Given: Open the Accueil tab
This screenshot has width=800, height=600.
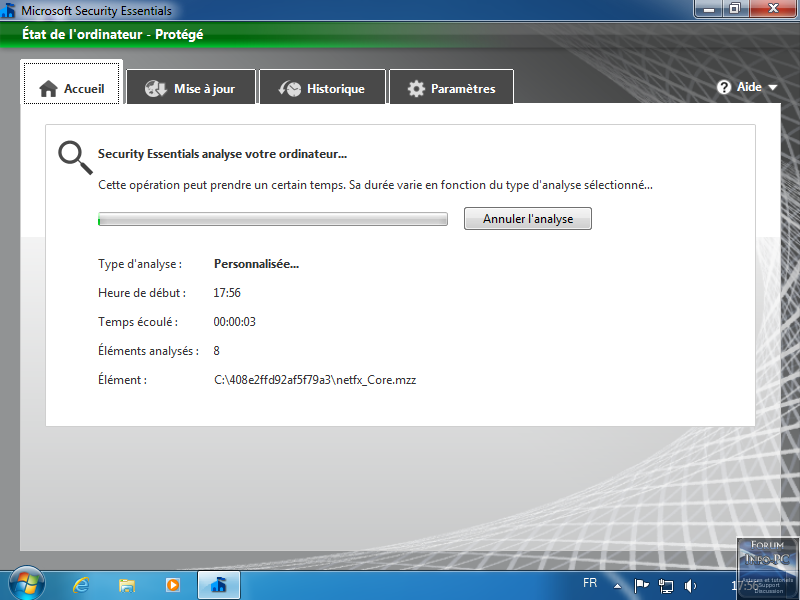Looking at the screenshot, I should pyautogui.click(x=72, y=88).
